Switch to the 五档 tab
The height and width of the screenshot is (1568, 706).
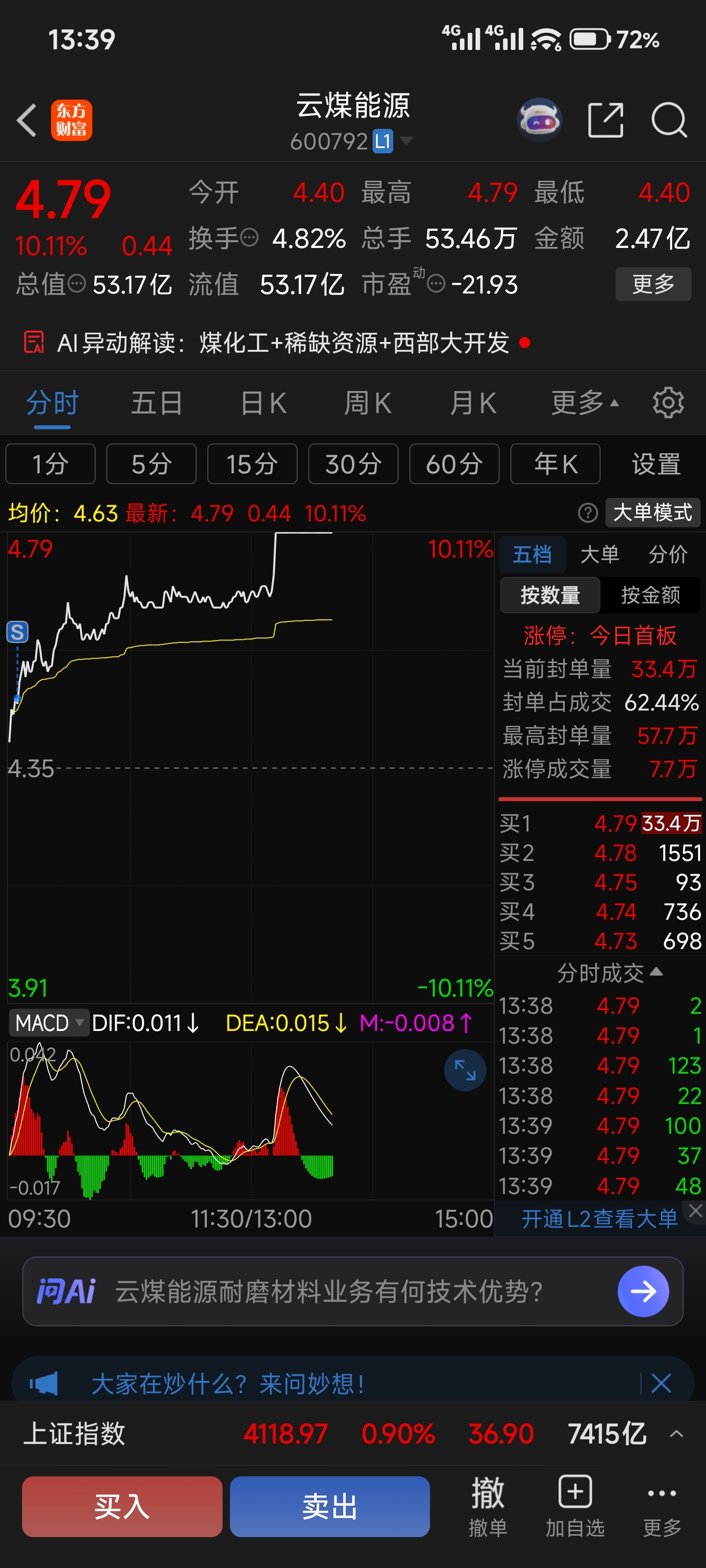coord(532,554)
